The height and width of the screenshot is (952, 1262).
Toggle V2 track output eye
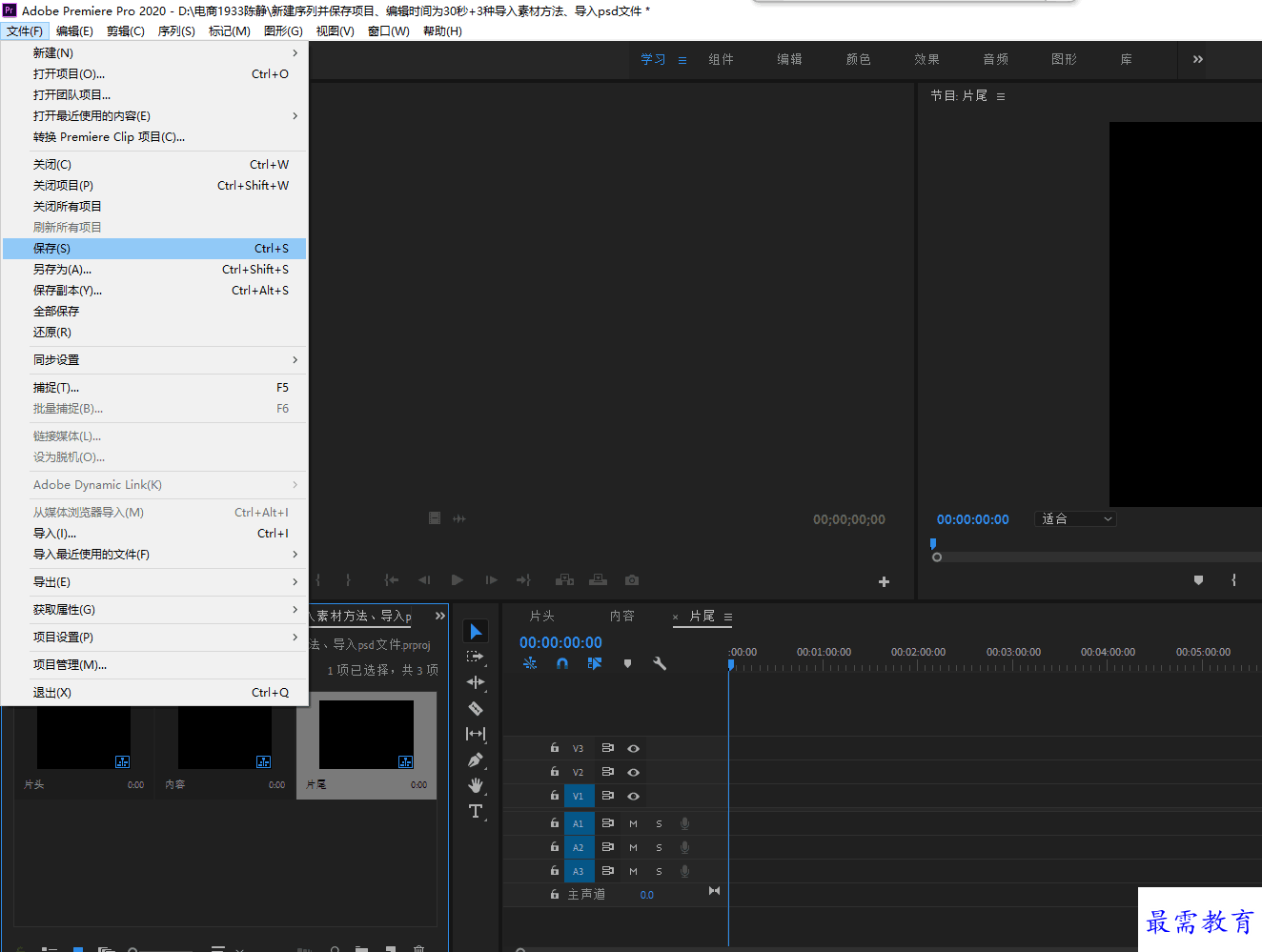tap(633, 772)
